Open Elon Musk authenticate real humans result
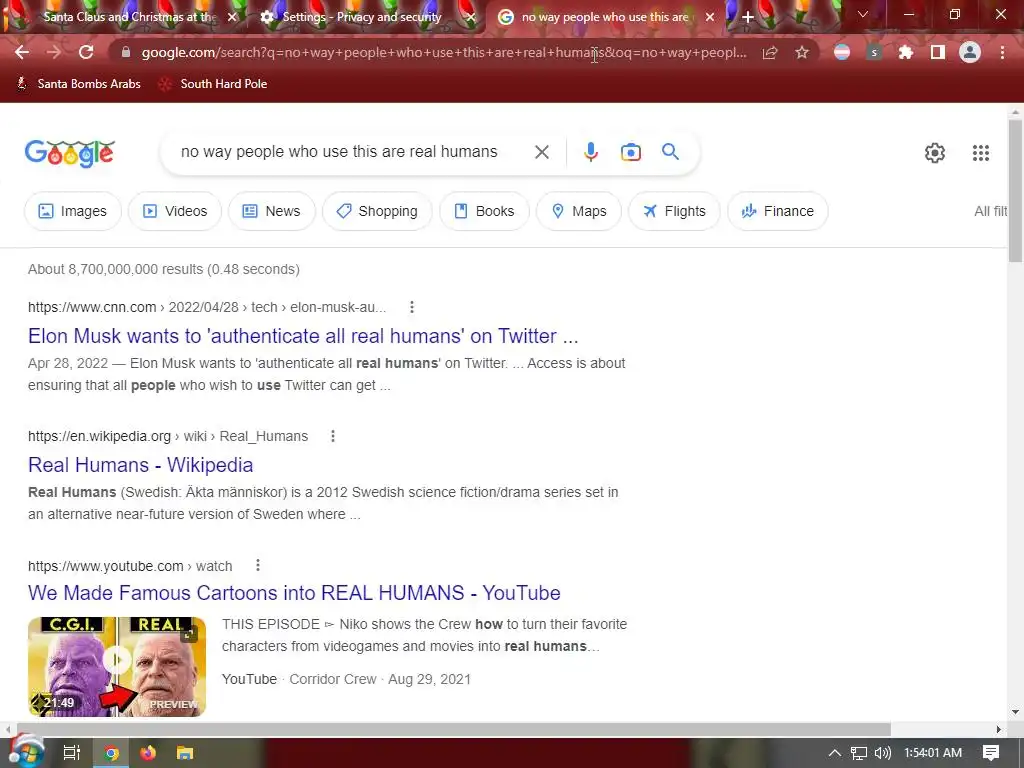Viewport: 1024px width, 768px height. (303, 336)
